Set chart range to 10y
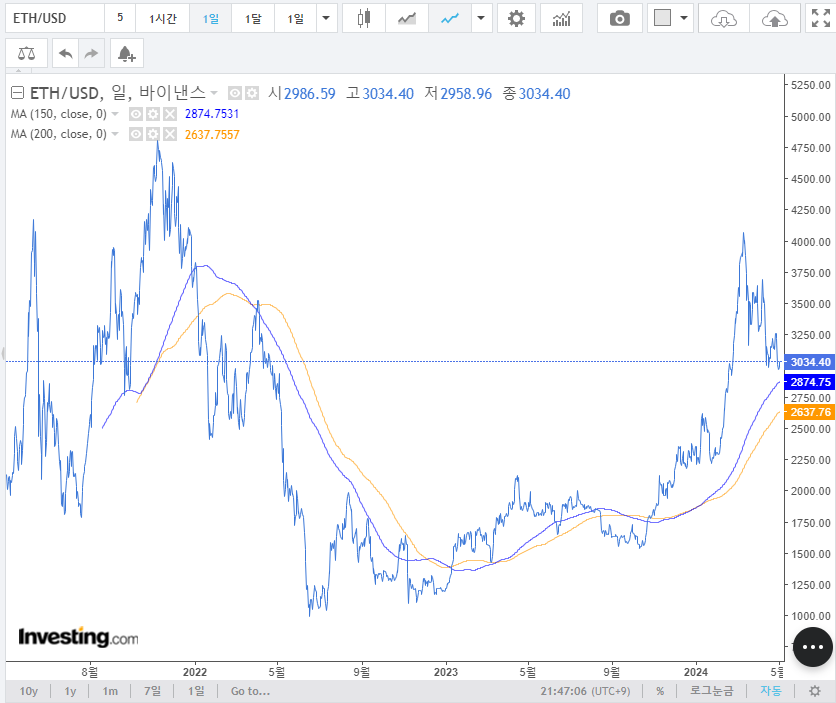 coord(29,691)
